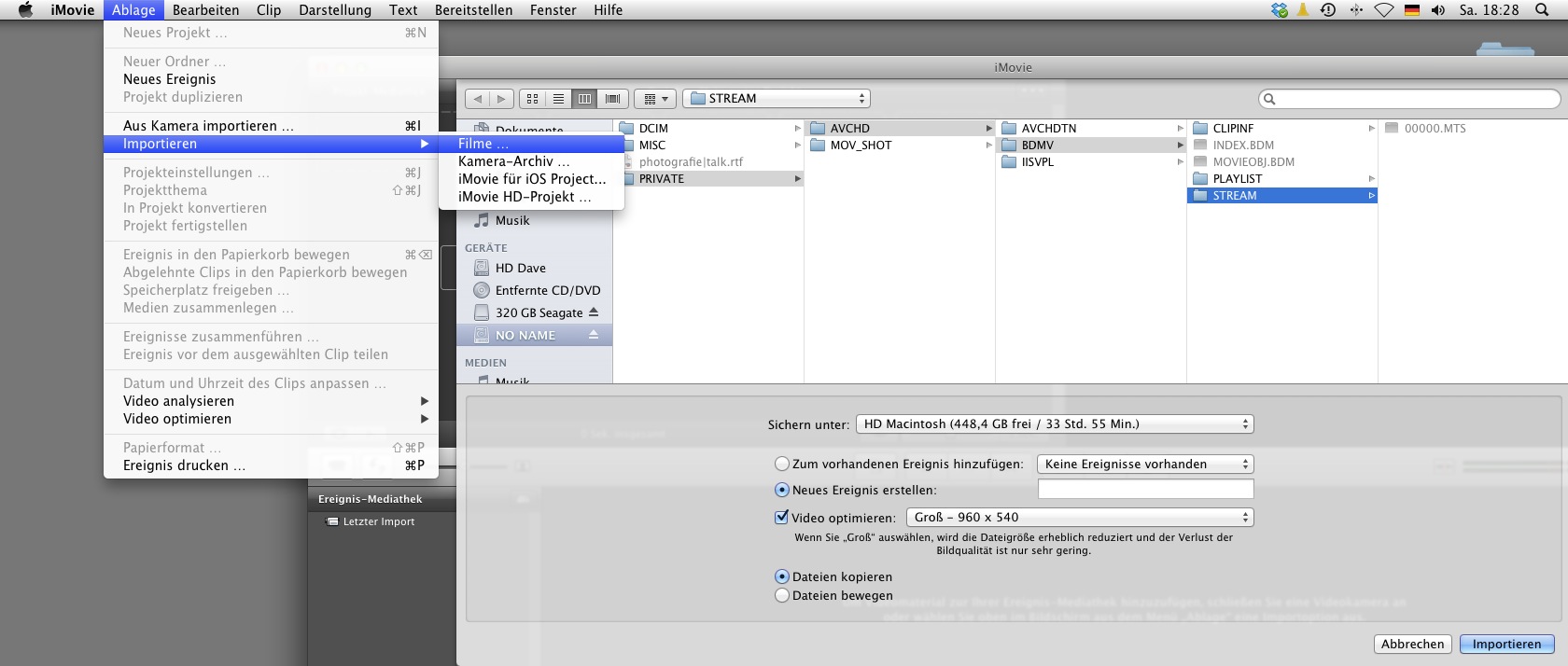This screenshot has height=666, width=1568.
Task: Choose Kamera-Archiv … from submenu
Action: [x=532, y=161]
